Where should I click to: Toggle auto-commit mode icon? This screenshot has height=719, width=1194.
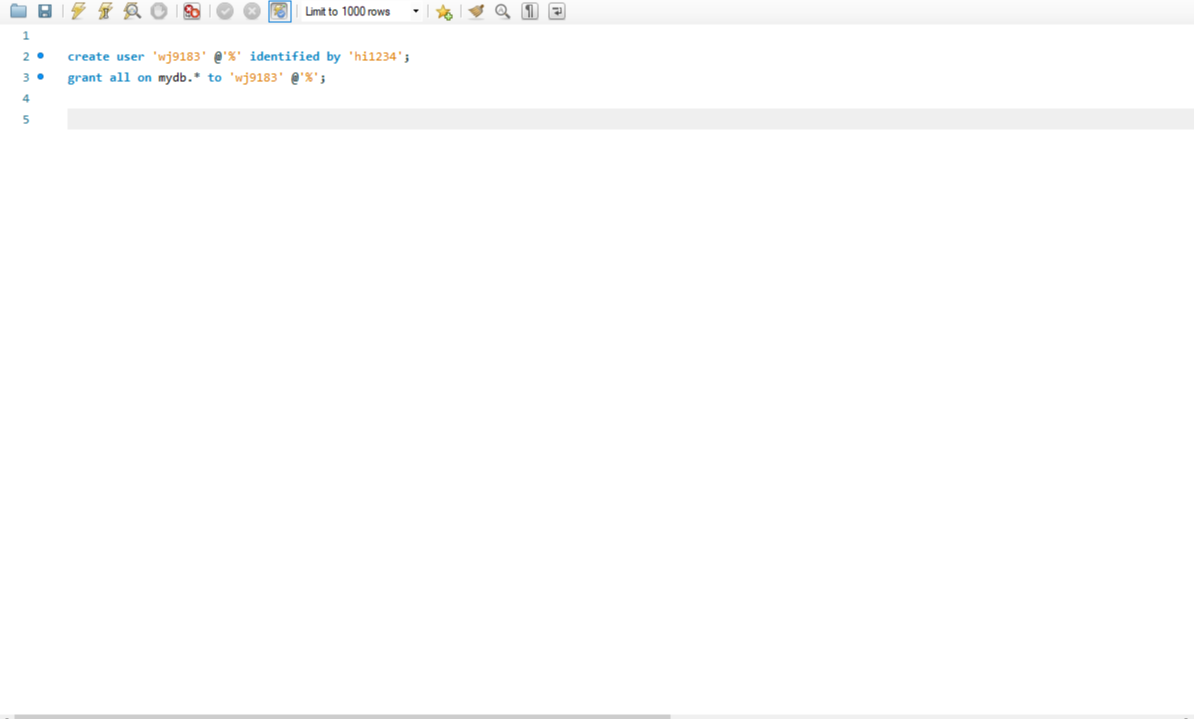tap(279, 11)
